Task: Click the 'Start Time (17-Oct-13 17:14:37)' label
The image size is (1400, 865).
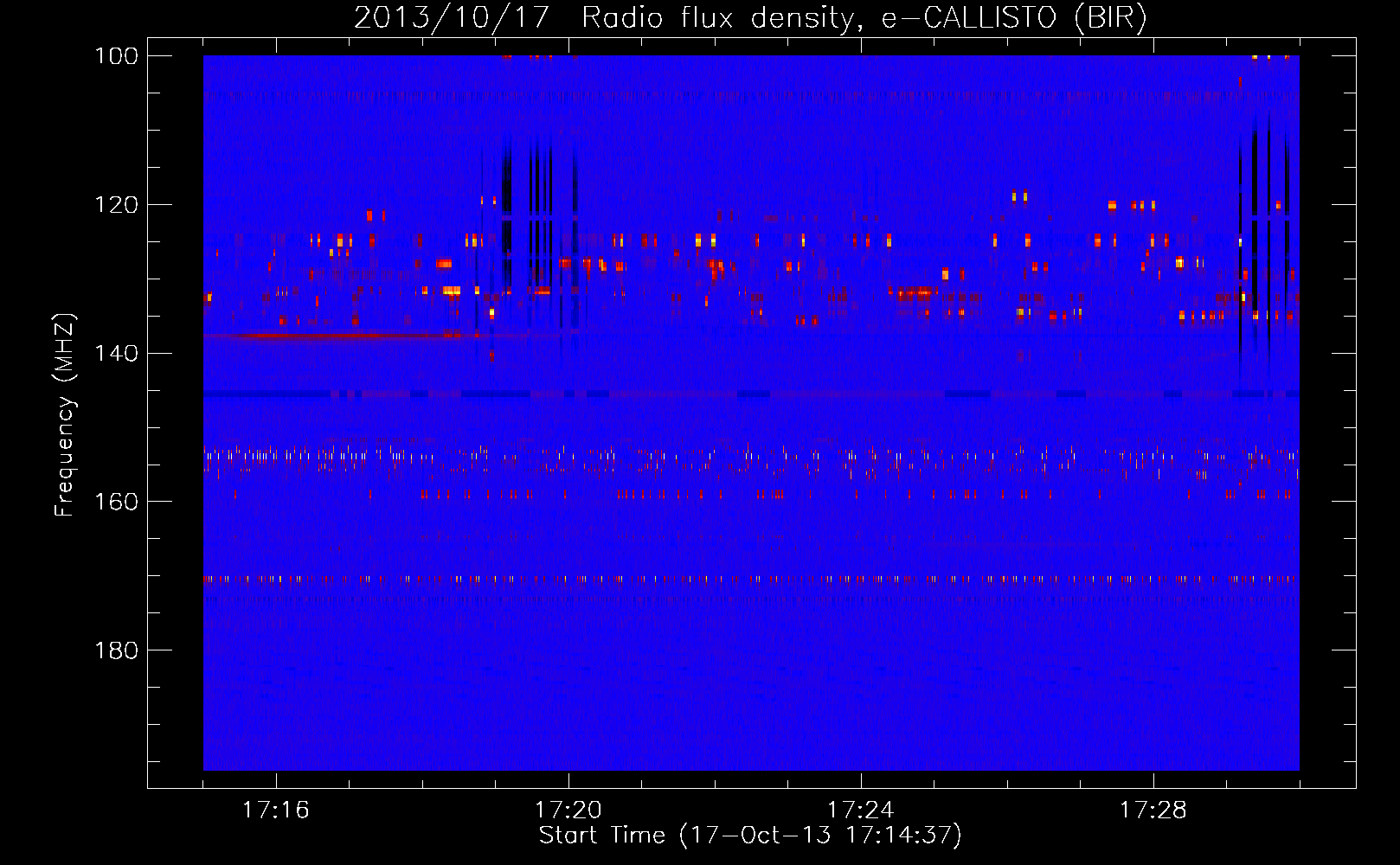Action: [x=750, y=836]
